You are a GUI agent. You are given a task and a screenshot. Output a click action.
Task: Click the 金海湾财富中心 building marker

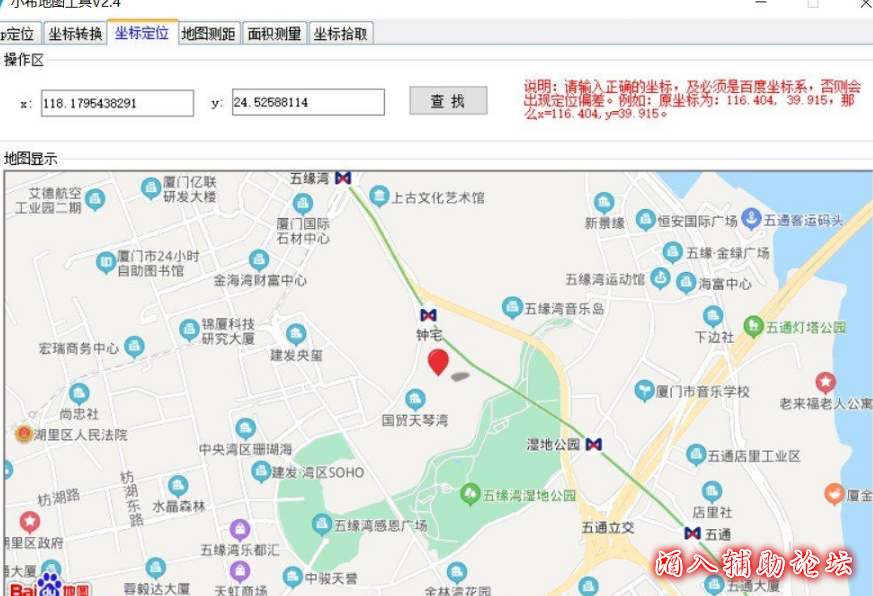coord(259,260)
